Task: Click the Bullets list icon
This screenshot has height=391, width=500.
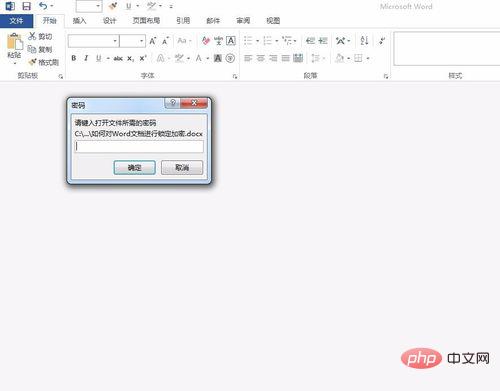Action: point(248,41)
